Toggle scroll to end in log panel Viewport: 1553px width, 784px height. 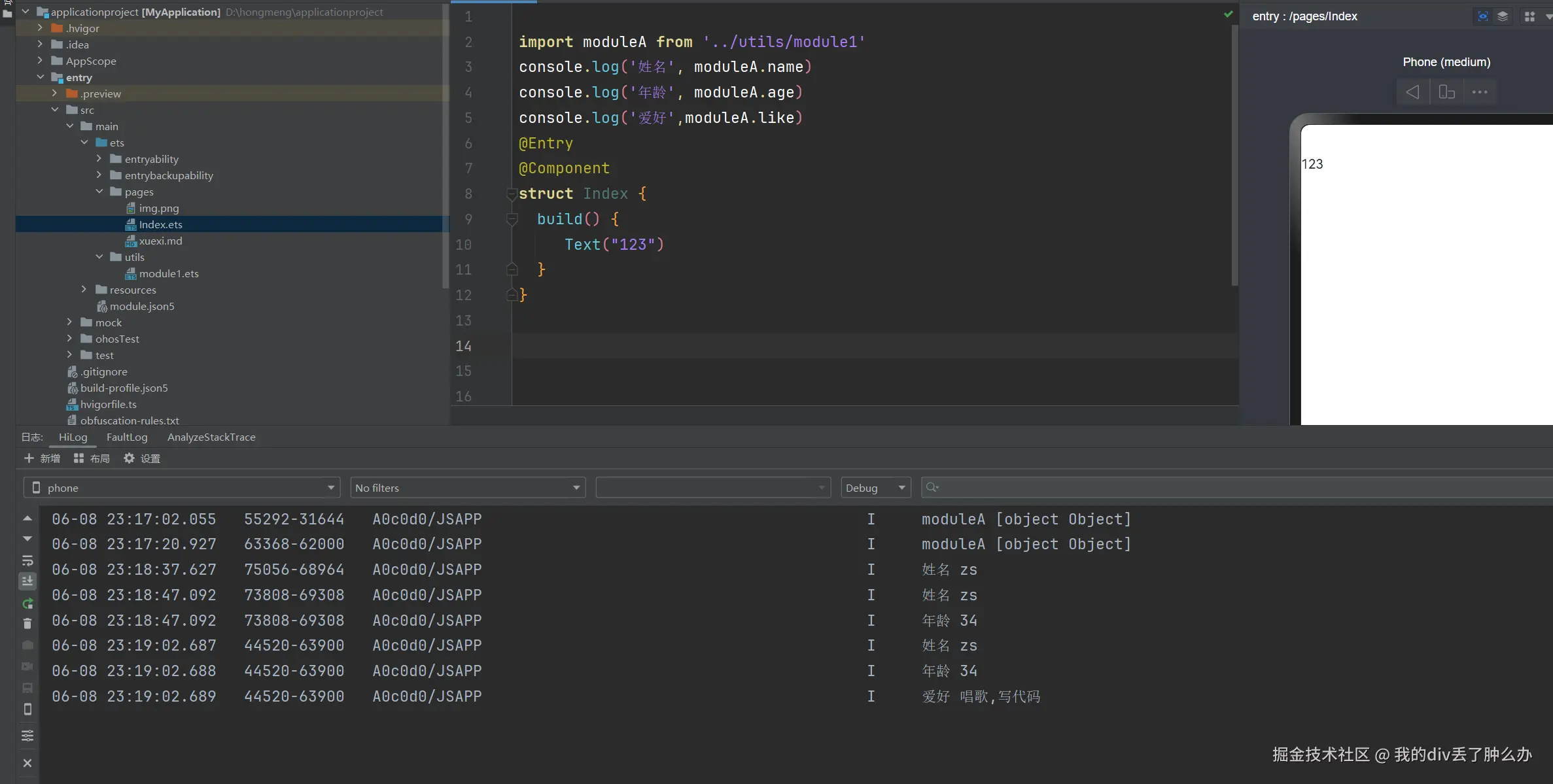[x=27, y=581]
